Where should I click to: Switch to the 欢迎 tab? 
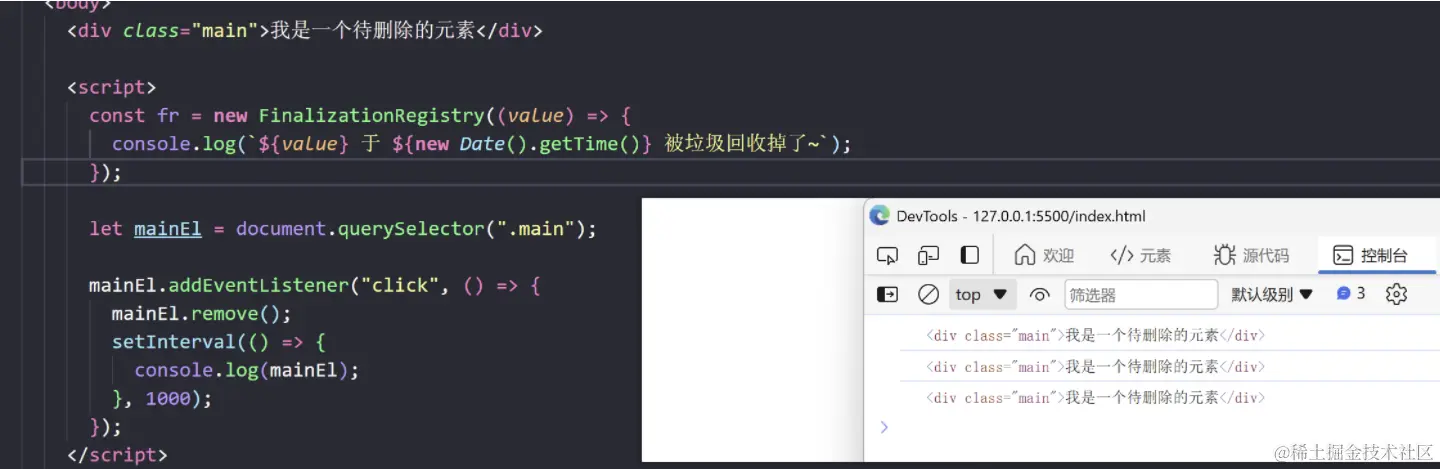(1044, 255)
